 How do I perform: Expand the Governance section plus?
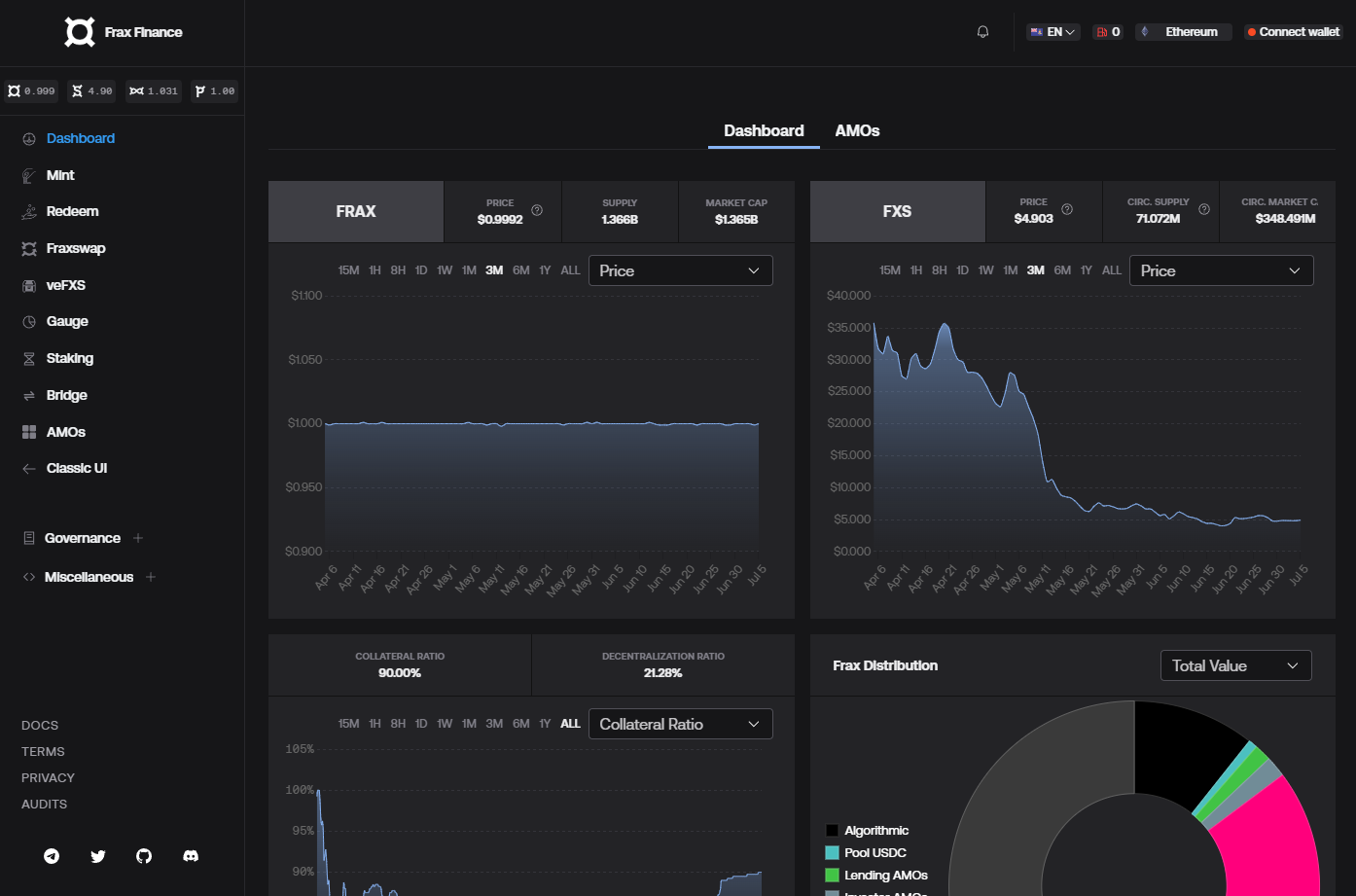coord(138,538)
